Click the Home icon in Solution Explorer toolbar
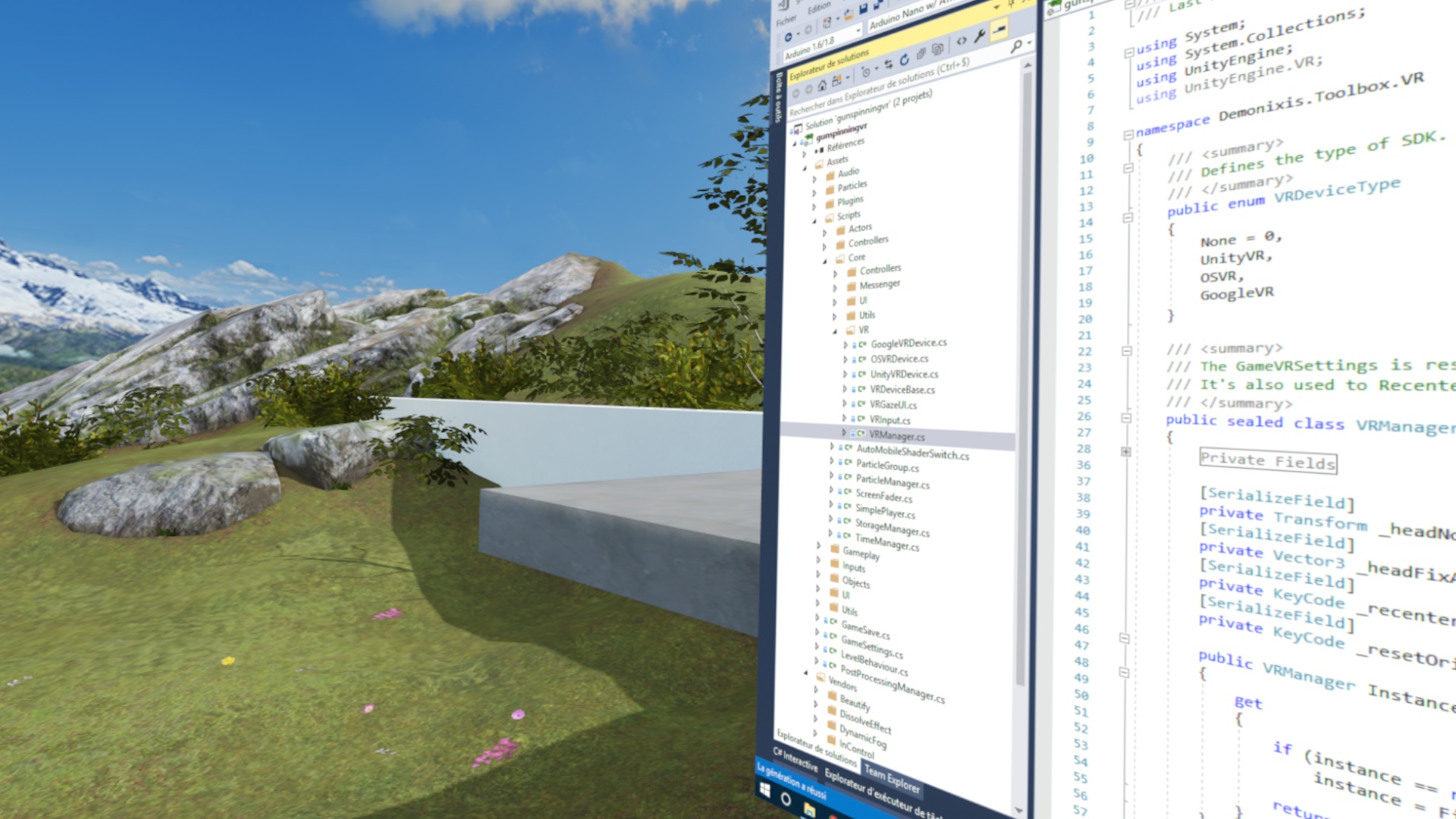1456x819 pixels. tap(822, 85)
